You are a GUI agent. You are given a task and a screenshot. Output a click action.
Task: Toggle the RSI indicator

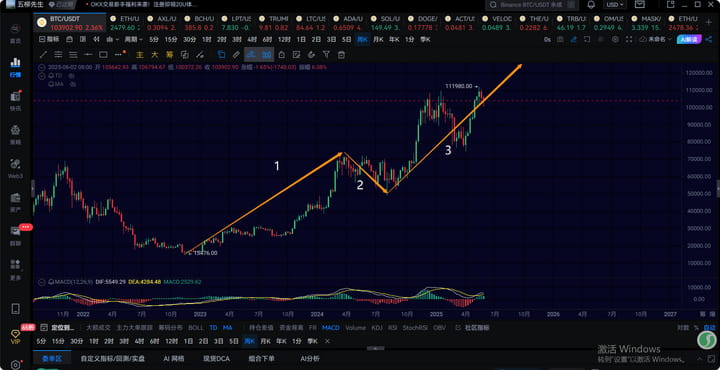click(393, 328)
